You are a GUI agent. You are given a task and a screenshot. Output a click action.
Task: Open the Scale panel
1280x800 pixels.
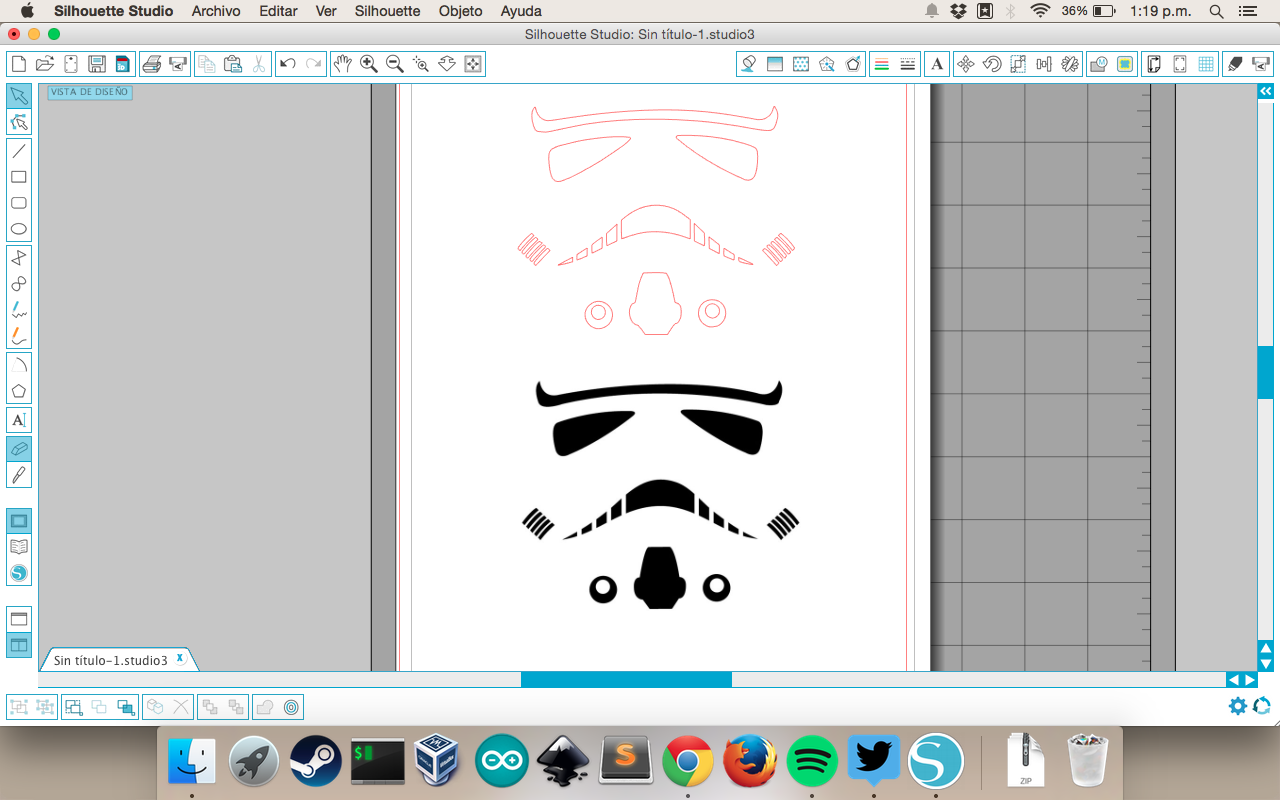(x=1018, y=64)
